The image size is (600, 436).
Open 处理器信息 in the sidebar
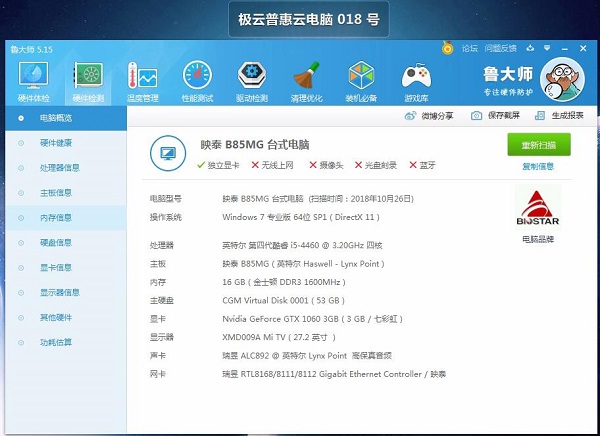66,168
